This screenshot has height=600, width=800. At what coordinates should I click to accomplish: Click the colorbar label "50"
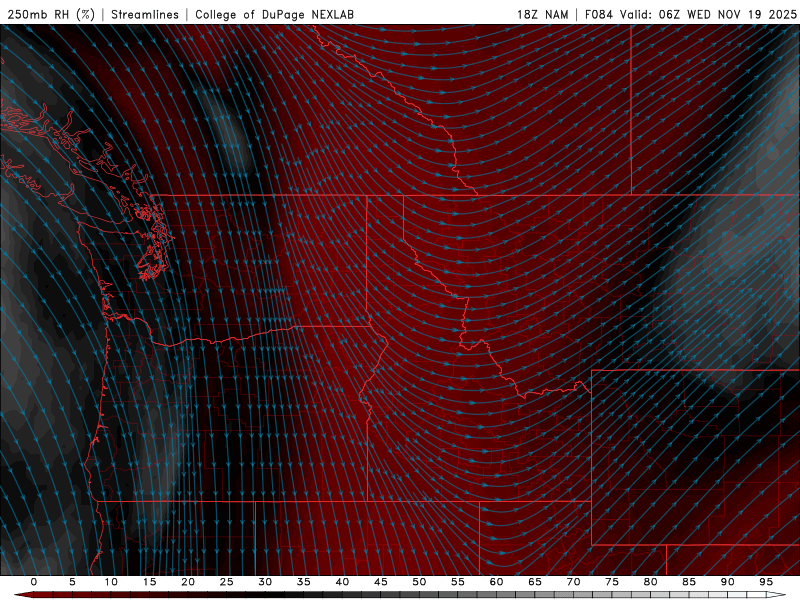pyautogui.click(x=419, y=582)
